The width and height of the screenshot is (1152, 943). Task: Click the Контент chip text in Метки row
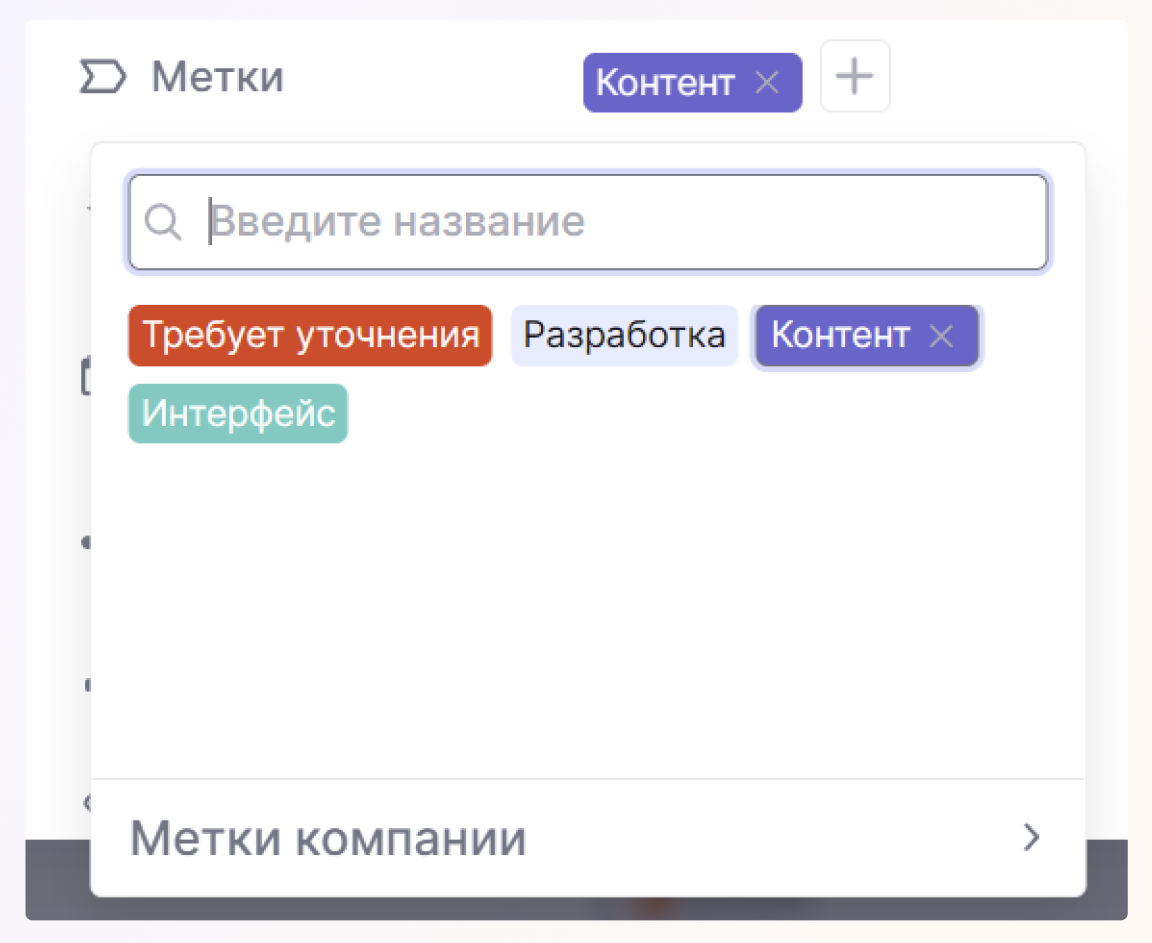click(x=665, y=83)
